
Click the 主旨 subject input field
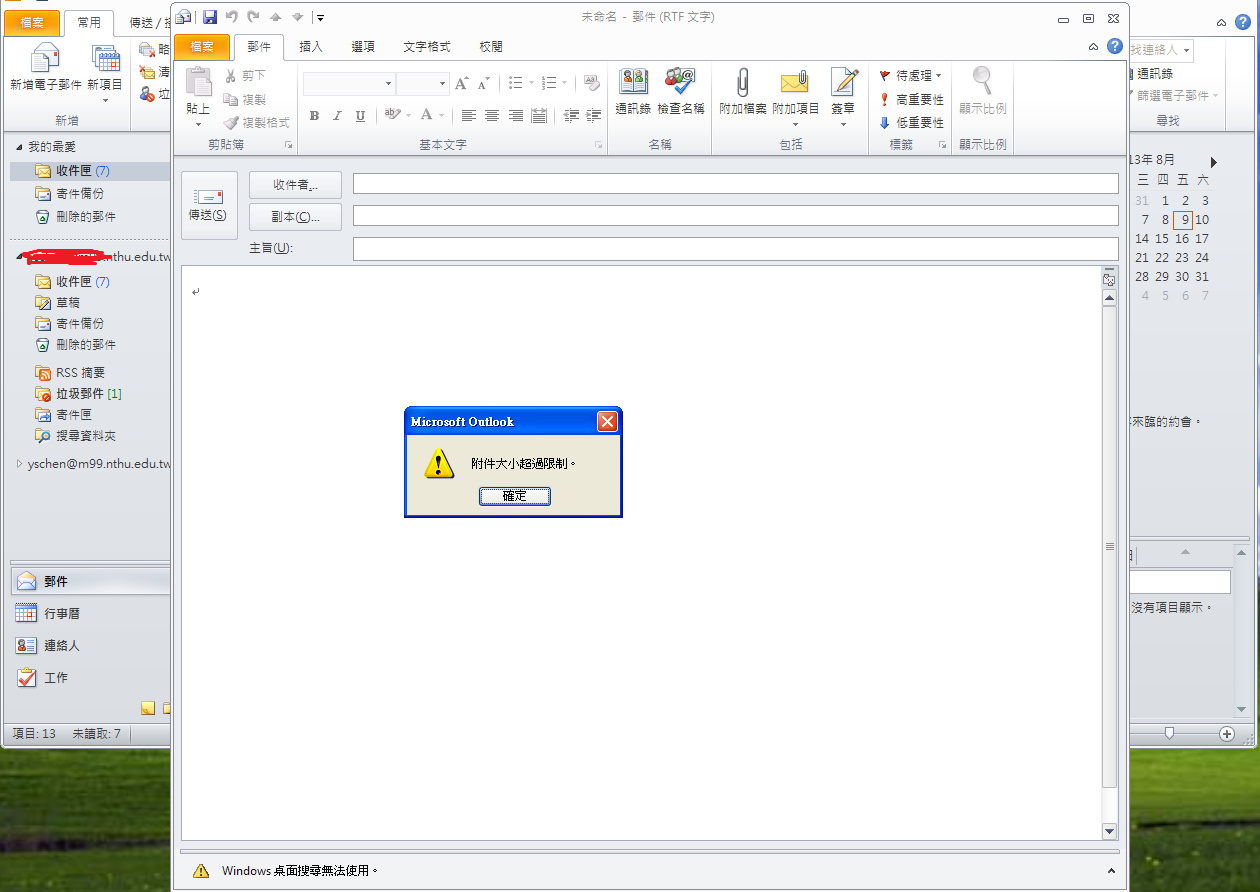pos(735,248)
